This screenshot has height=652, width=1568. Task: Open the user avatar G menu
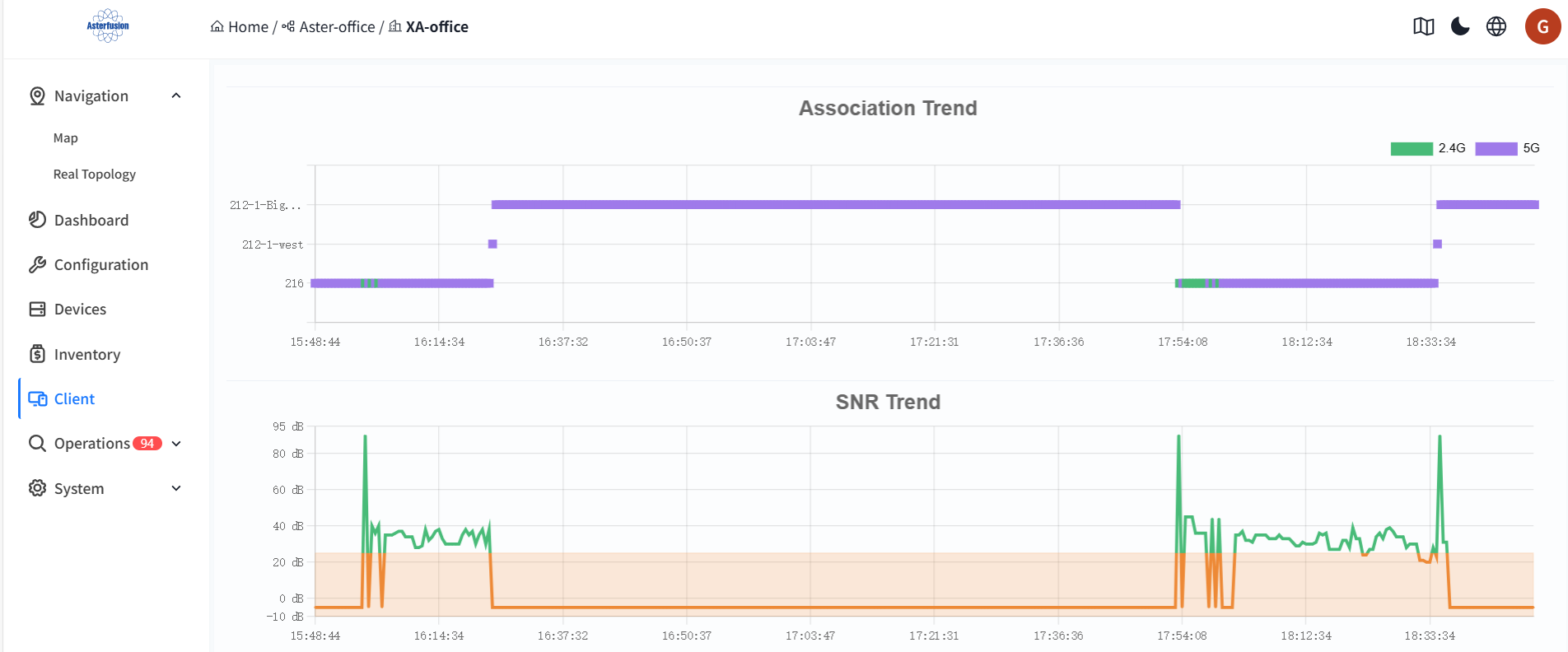pos(1542,26)
